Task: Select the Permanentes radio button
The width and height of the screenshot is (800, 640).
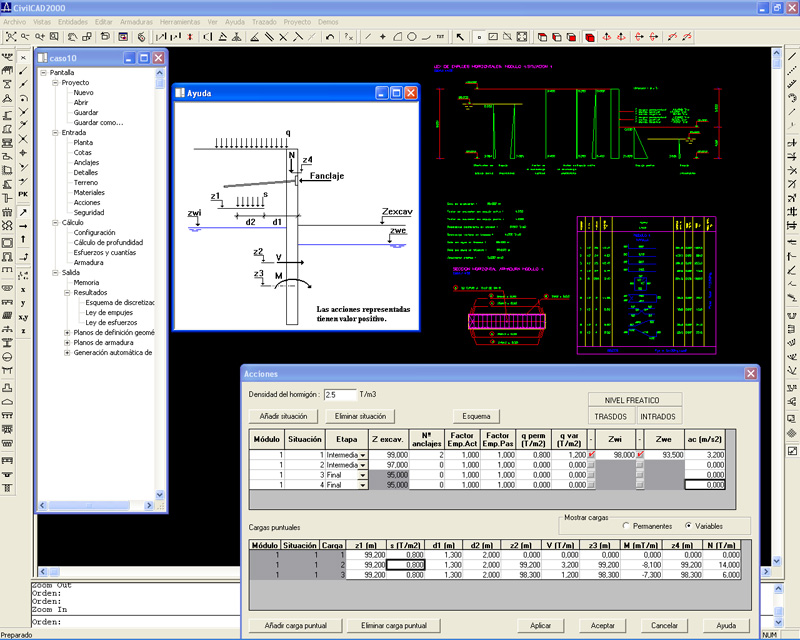Action: 626,525
